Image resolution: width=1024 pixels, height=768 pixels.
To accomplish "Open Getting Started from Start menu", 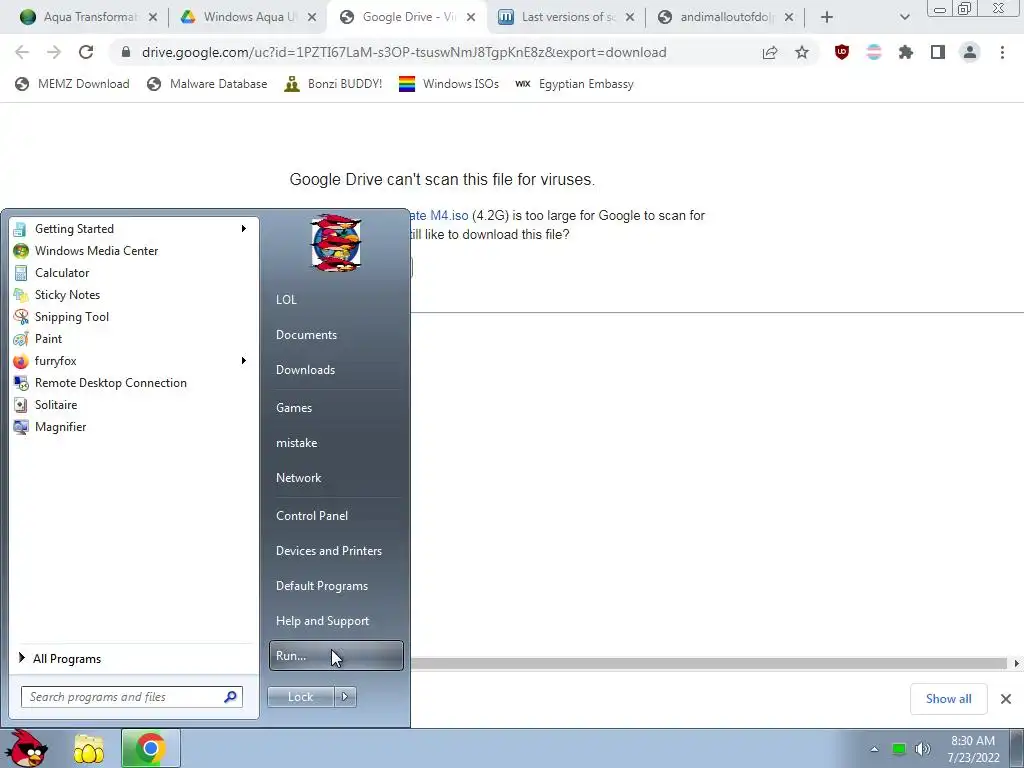I will click(74, 229).
